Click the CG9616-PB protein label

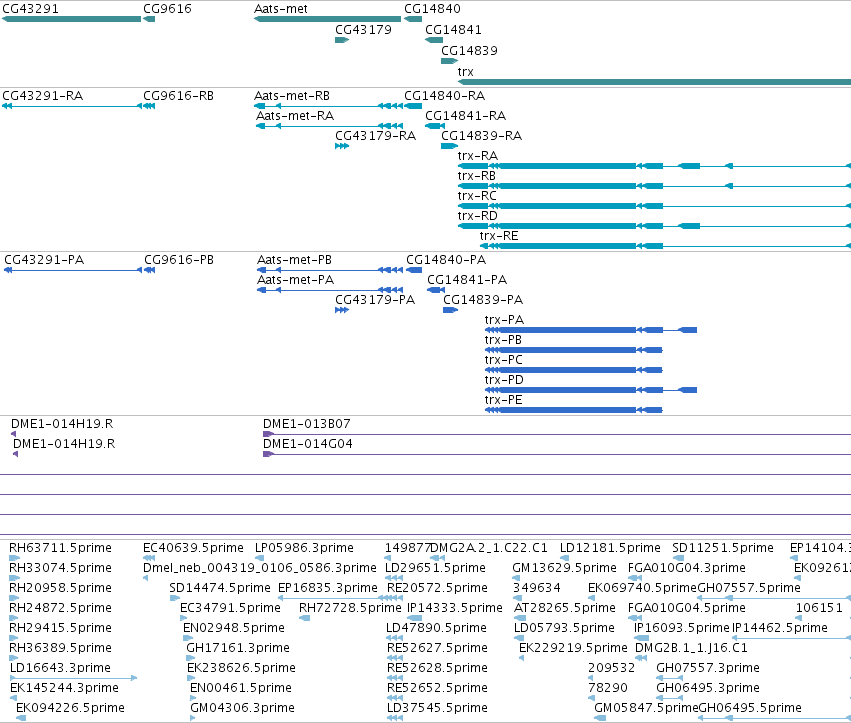coord(179,260)
